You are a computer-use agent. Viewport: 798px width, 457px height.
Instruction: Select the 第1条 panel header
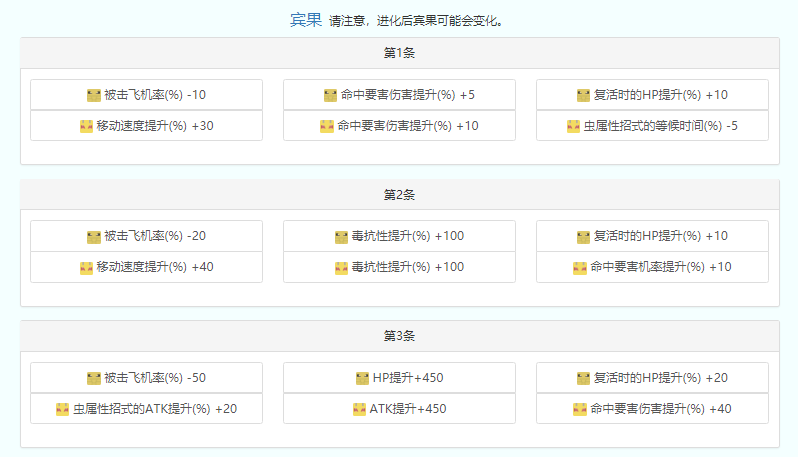[x=399, y=53]
